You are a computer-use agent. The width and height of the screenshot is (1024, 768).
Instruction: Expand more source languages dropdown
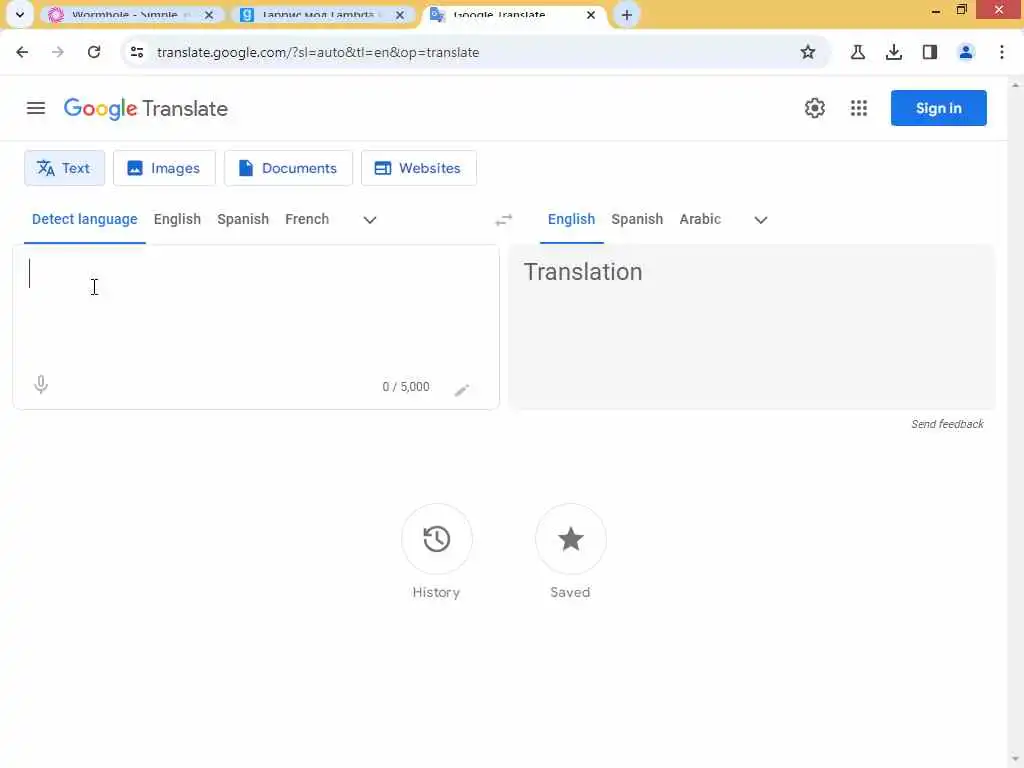click(x=370, y=220)
